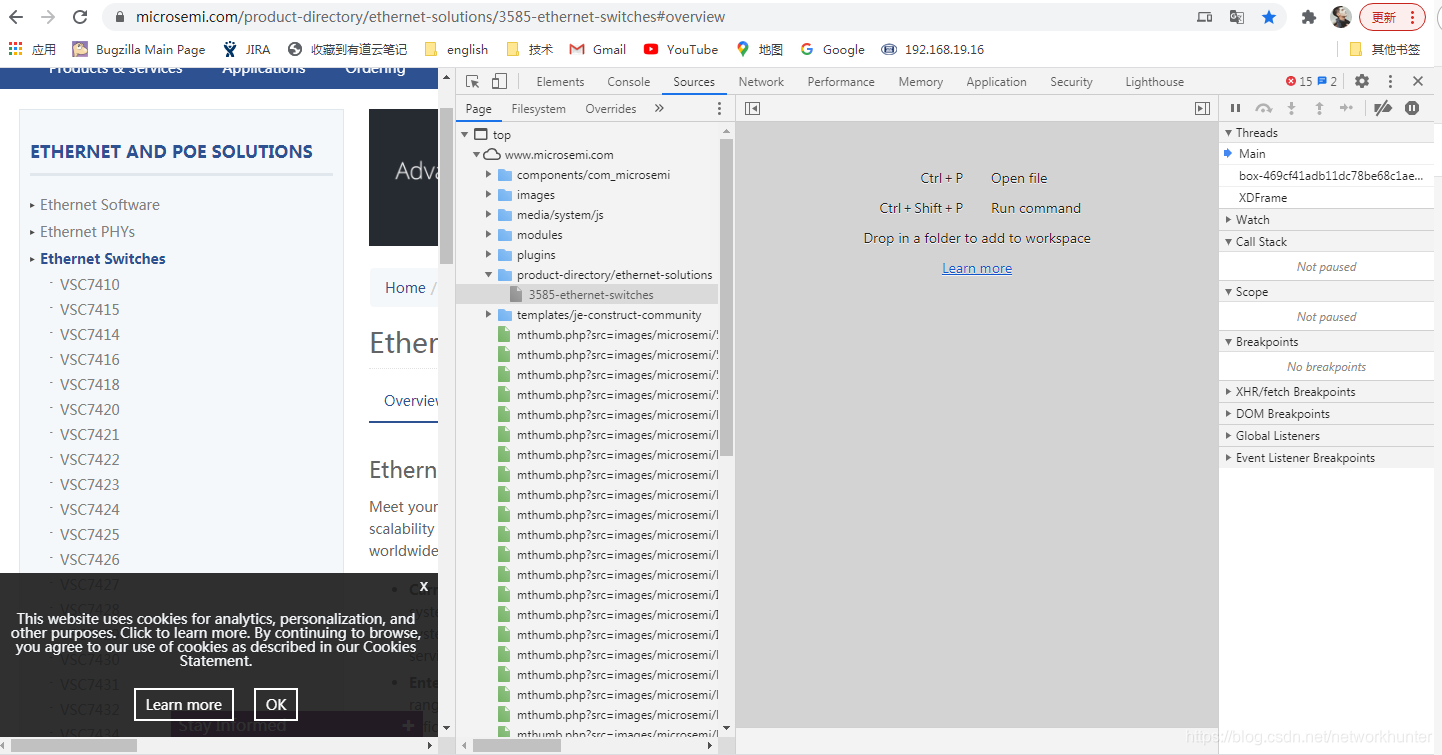Screen dimensions: 1442x755
Task: Expand Event Listener Breakpoints section
Action: point(1326,458)
